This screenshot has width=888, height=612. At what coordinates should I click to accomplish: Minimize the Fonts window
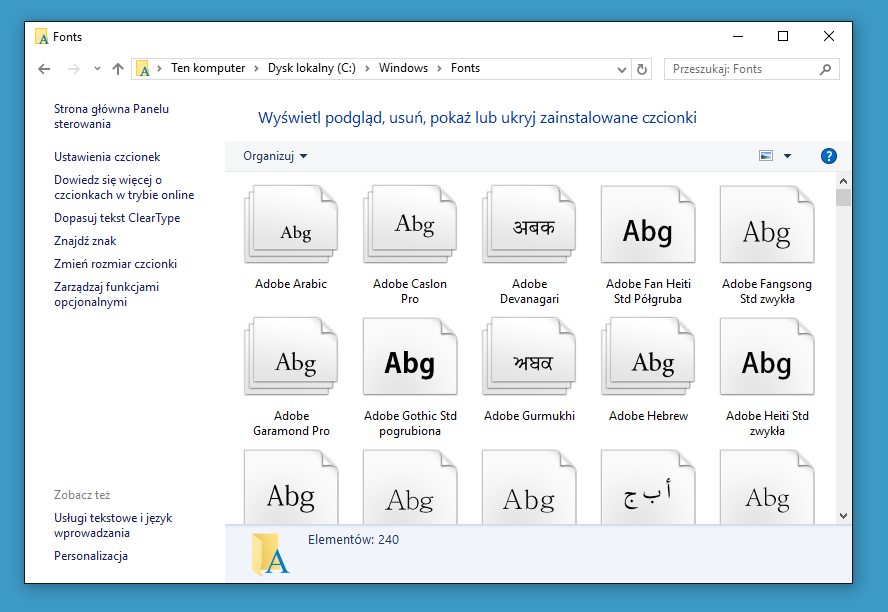737,36
